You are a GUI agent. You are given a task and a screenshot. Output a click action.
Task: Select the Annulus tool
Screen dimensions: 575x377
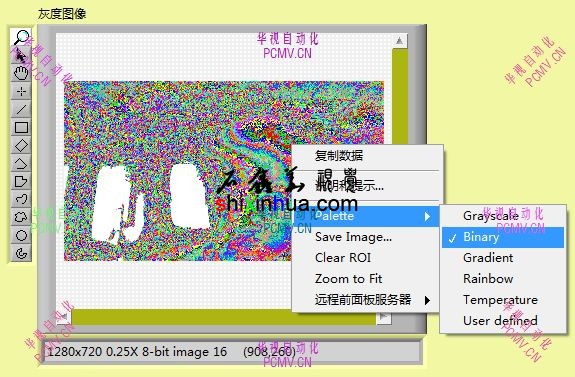tap(21, 253)
